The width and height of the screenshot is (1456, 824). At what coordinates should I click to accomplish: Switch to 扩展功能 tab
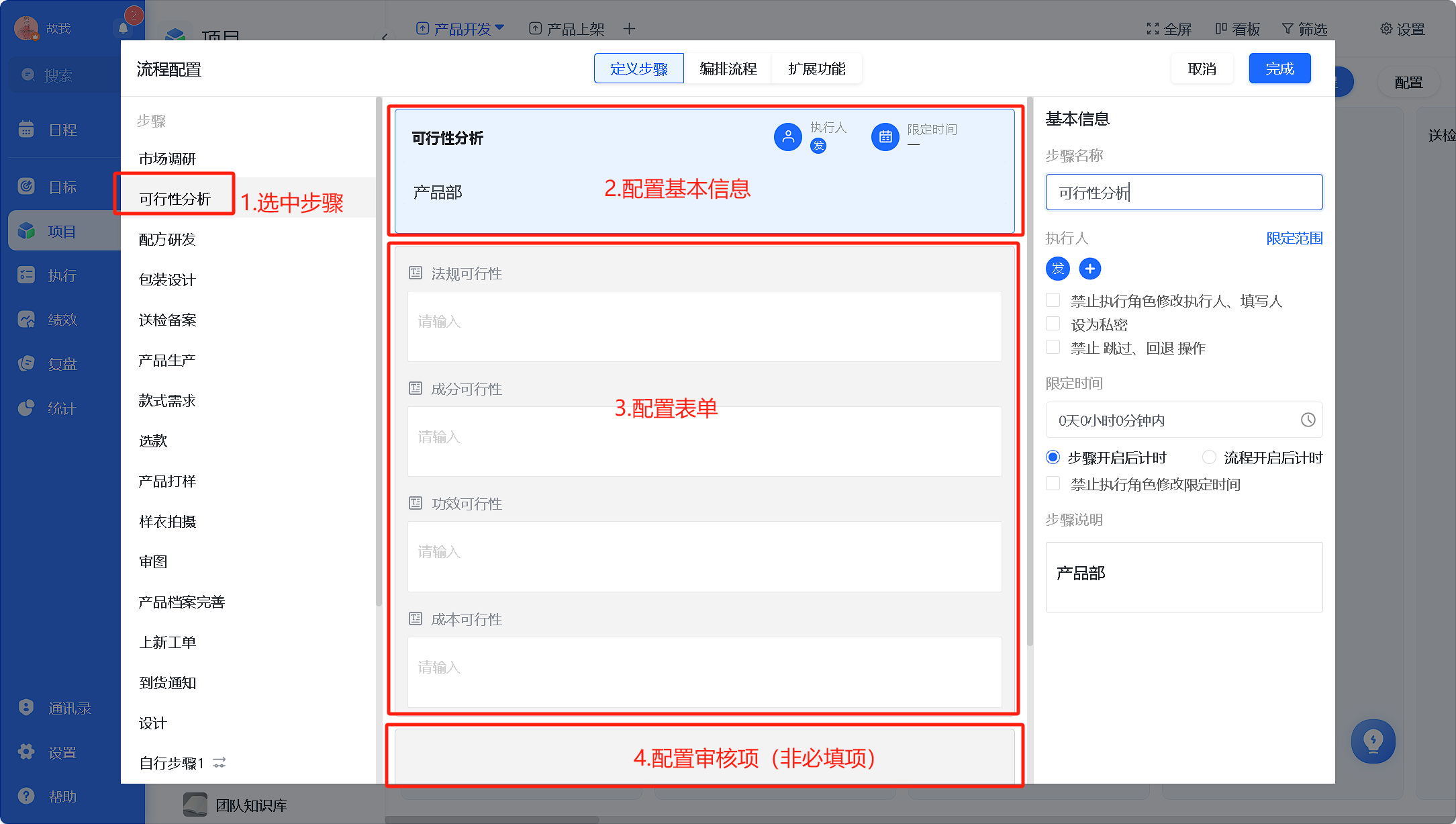tap(816, 68)
